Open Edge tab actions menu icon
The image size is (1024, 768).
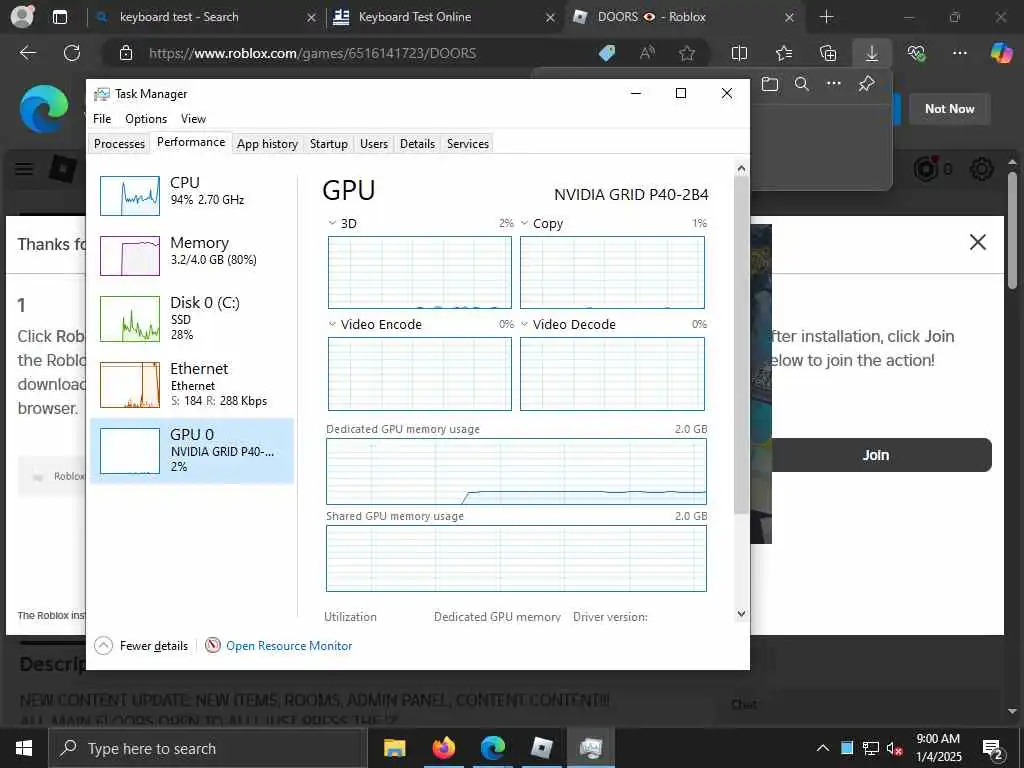[59, 17]
